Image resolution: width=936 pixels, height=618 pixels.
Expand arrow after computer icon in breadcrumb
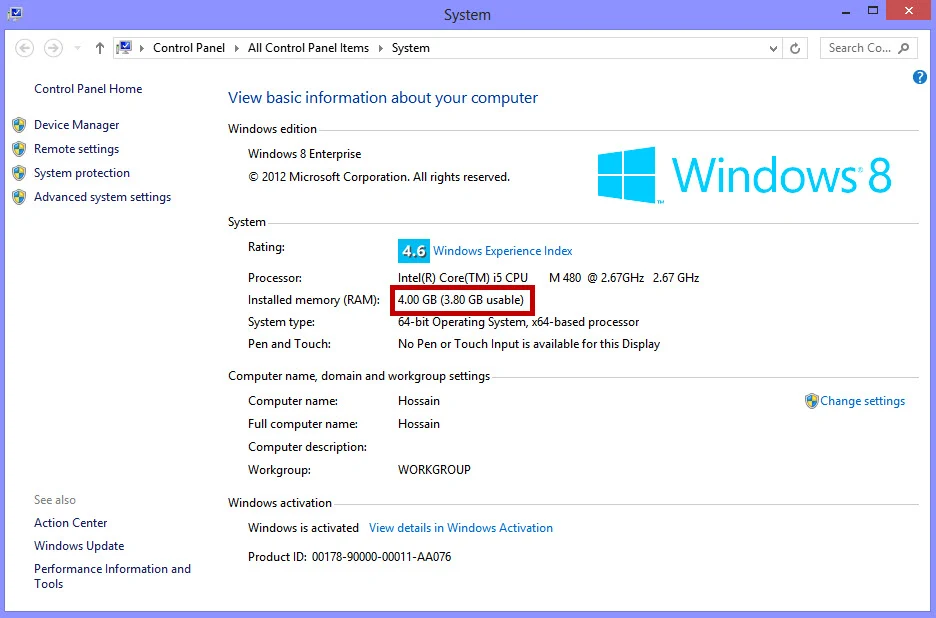(142, 48)
